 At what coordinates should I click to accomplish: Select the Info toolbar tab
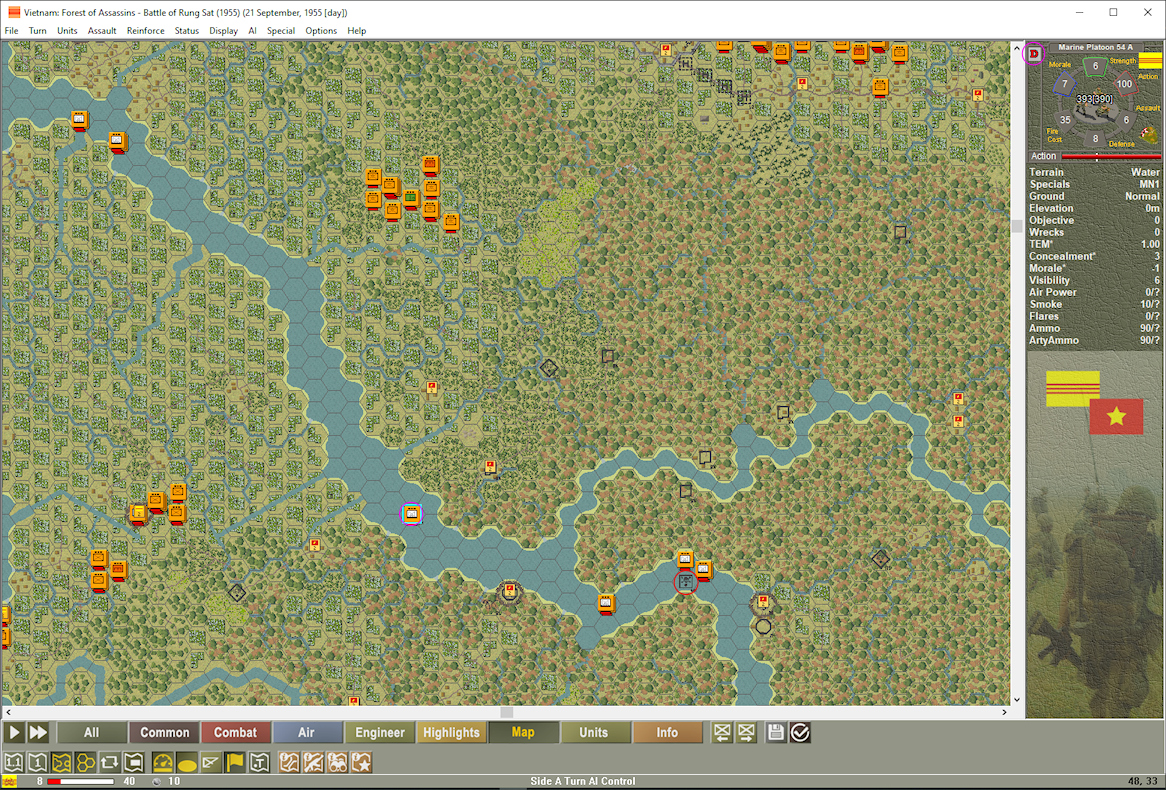[x=667, y=733]
